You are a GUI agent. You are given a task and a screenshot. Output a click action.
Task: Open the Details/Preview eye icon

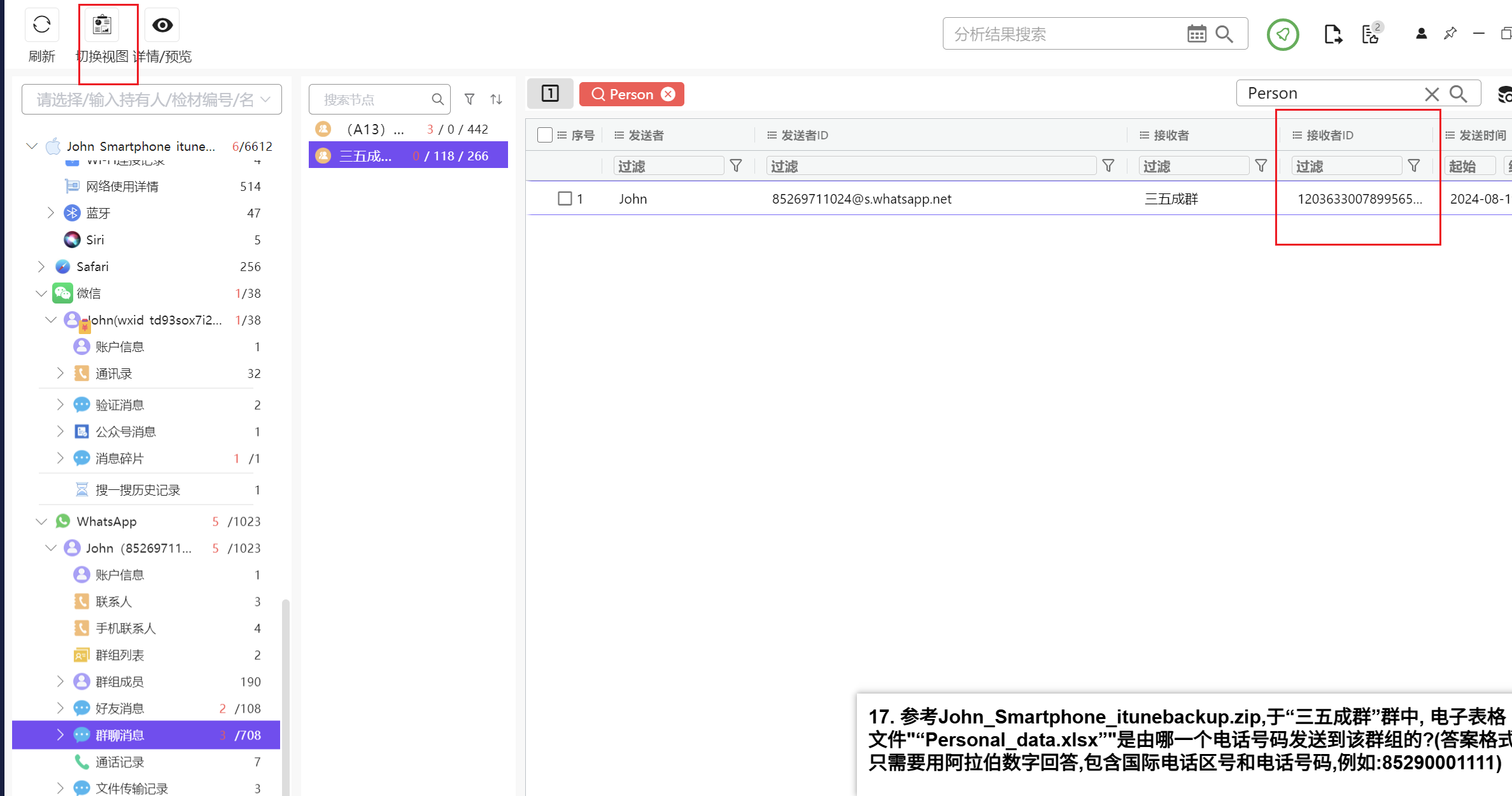click(162, 25)
